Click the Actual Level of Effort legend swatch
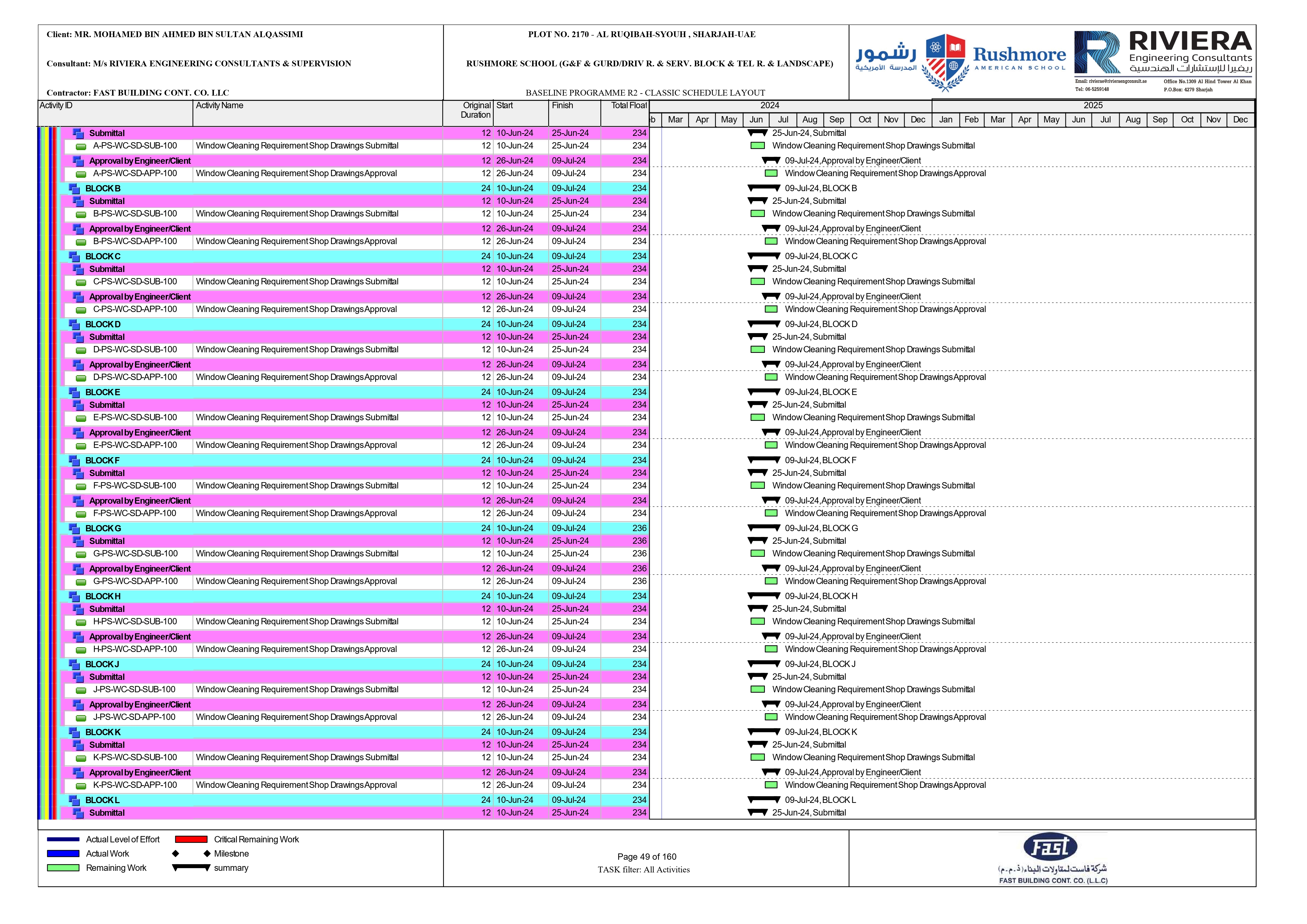The width and height of the screenshot is (1307, 924). 63,840
